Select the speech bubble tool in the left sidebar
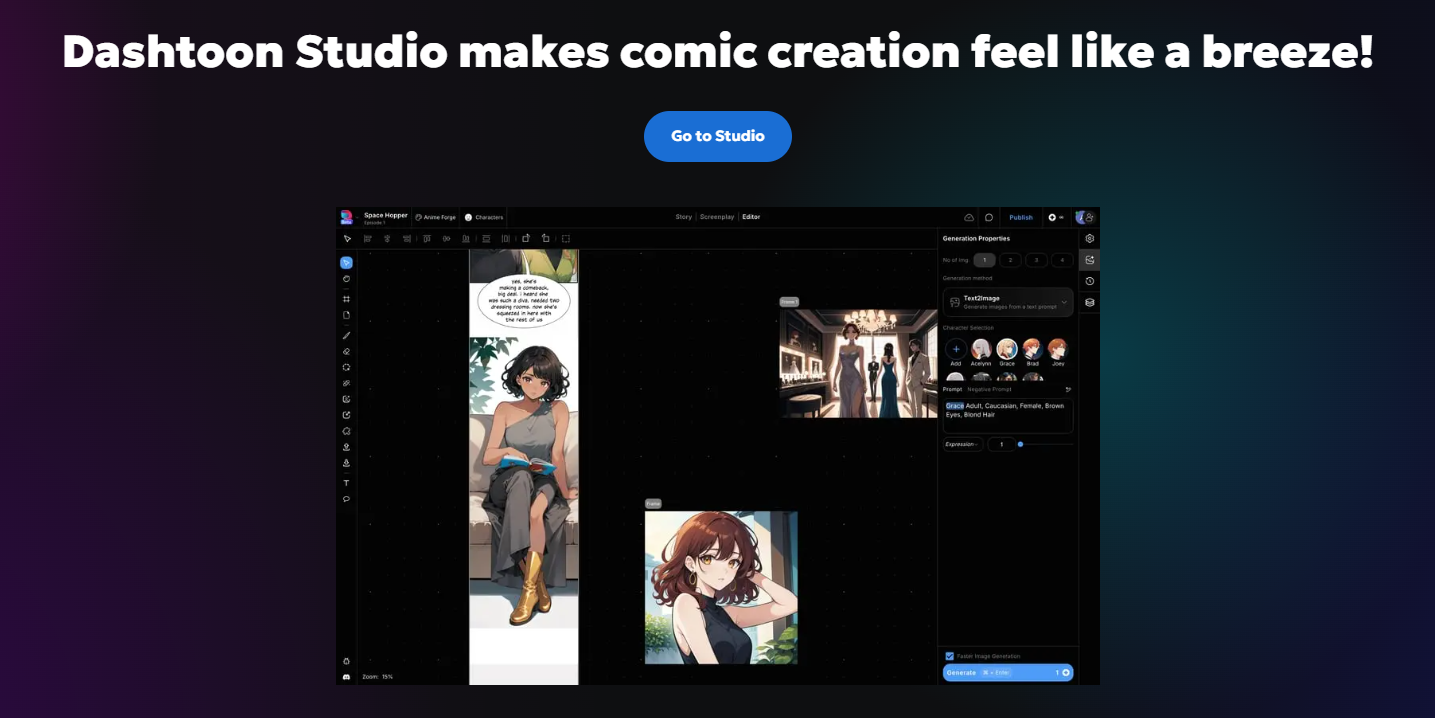Image resolution: width=1435 pixels, height=718 pixels. point(346,499)
